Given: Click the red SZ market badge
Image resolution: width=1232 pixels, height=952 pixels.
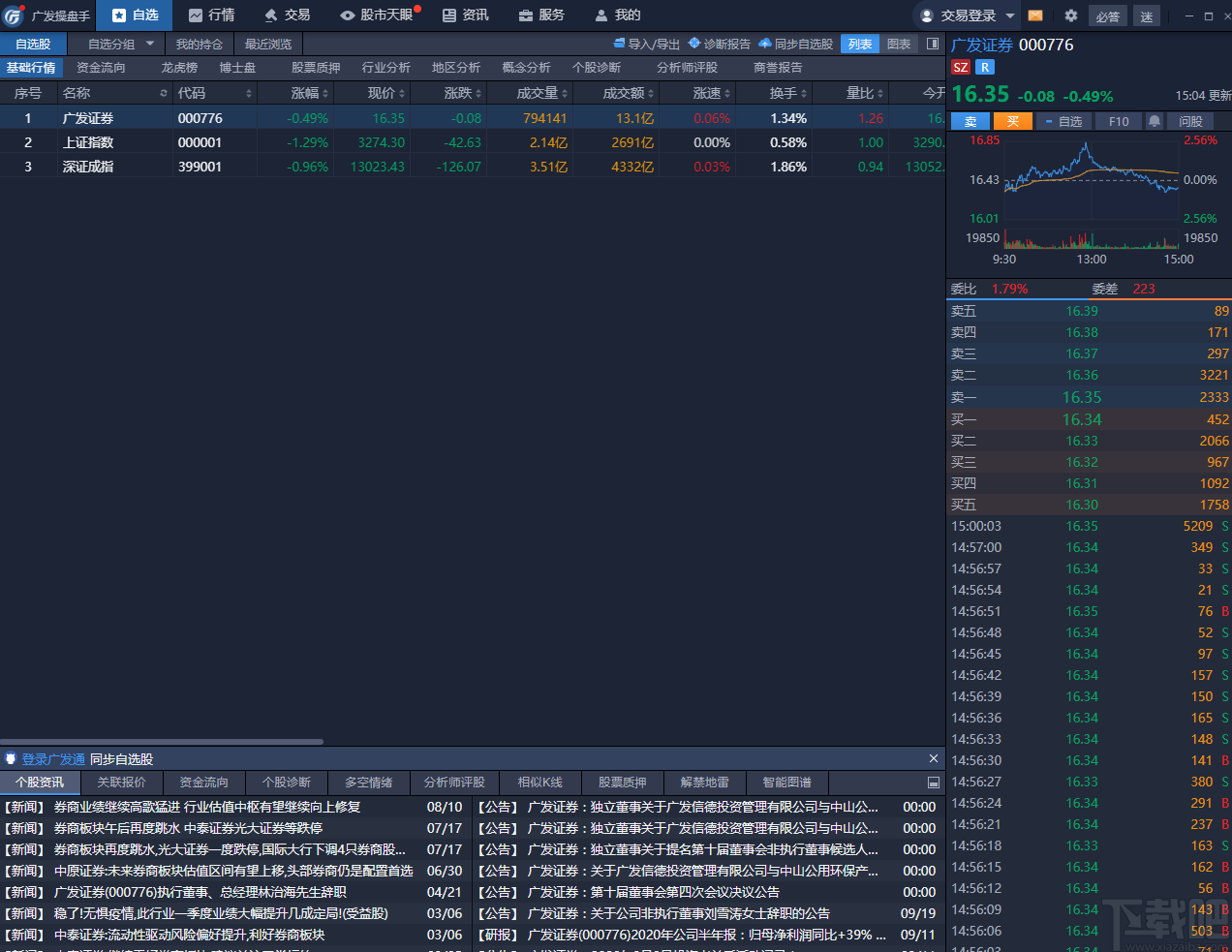Looking at the screenshot, I should coord(961,67).
